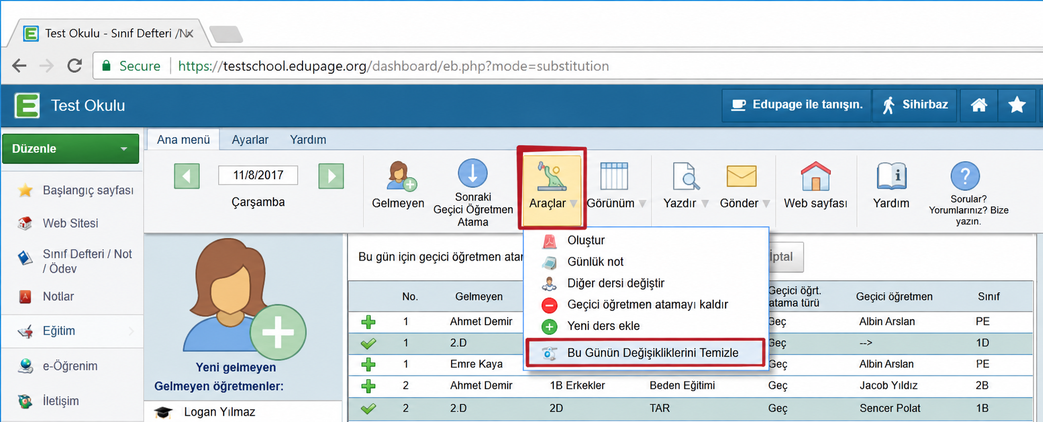Click the date field showing 11/8/2017
This screenshot has width=1043, height=422.
(258, 176)
